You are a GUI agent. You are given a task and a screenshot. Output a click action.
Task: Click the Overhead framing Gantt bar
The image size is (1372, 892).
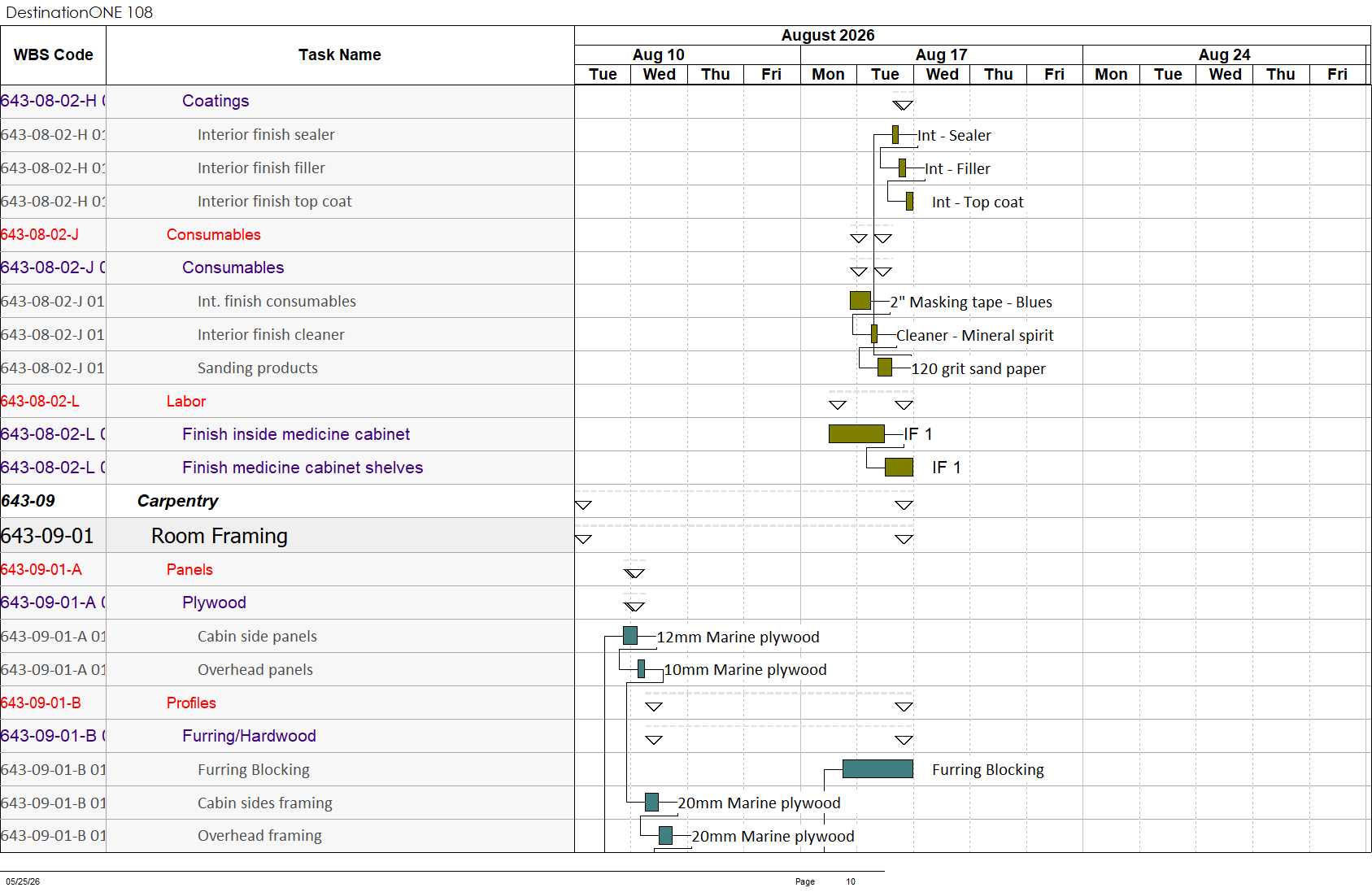(x=665, y=835)
